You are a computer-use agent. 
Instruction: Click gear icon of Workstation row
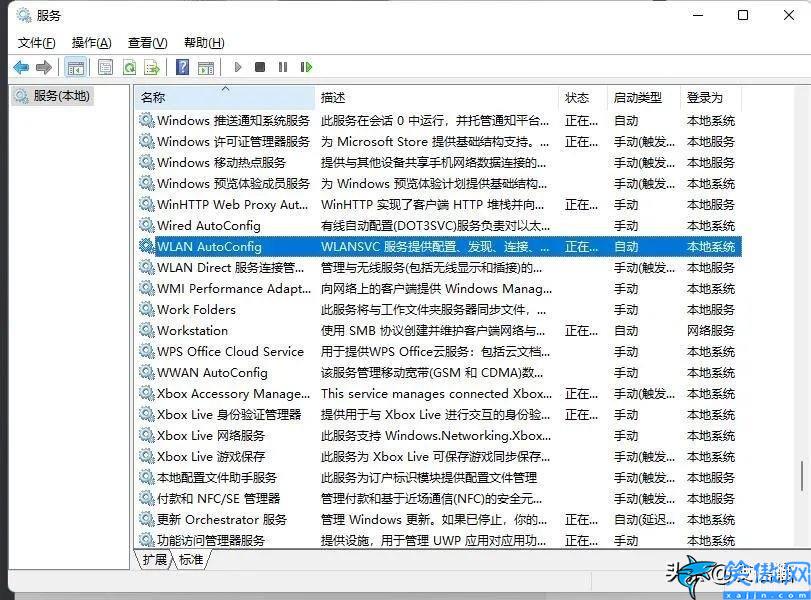[x=147, y=330]
